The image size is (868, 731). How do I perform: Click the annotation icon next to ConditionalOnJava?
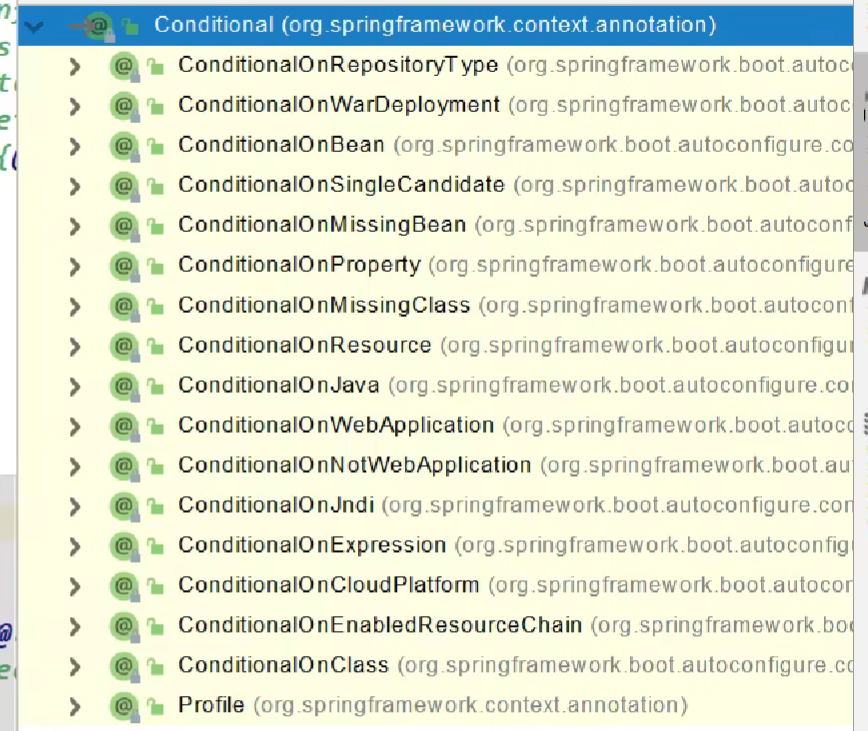click(123, 386)
